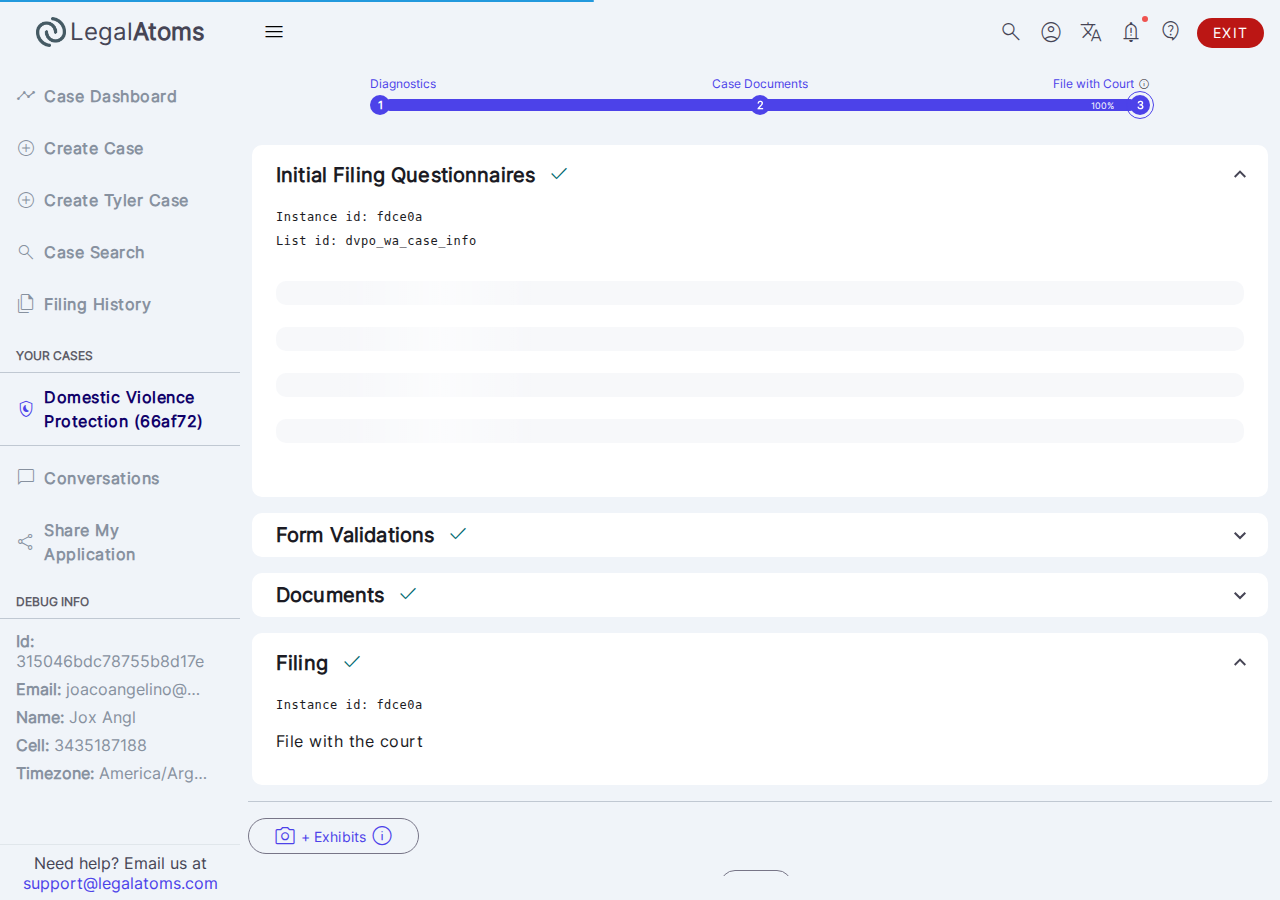Click the red EXIT button

point(1230,33)
